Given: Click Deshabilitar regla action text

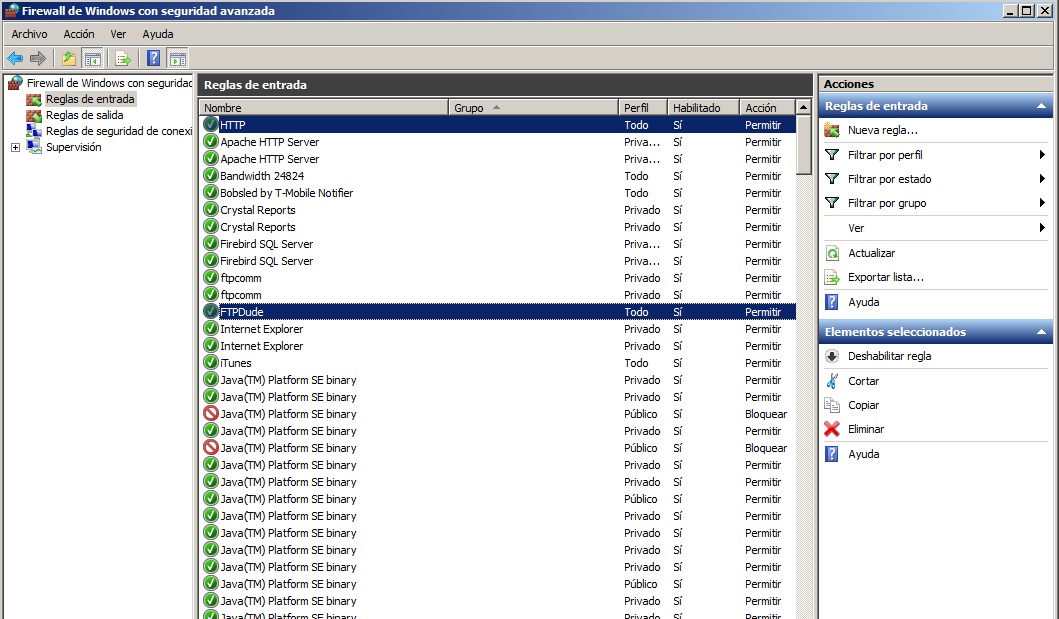Looking at the screenshot, I should [889, 356].
